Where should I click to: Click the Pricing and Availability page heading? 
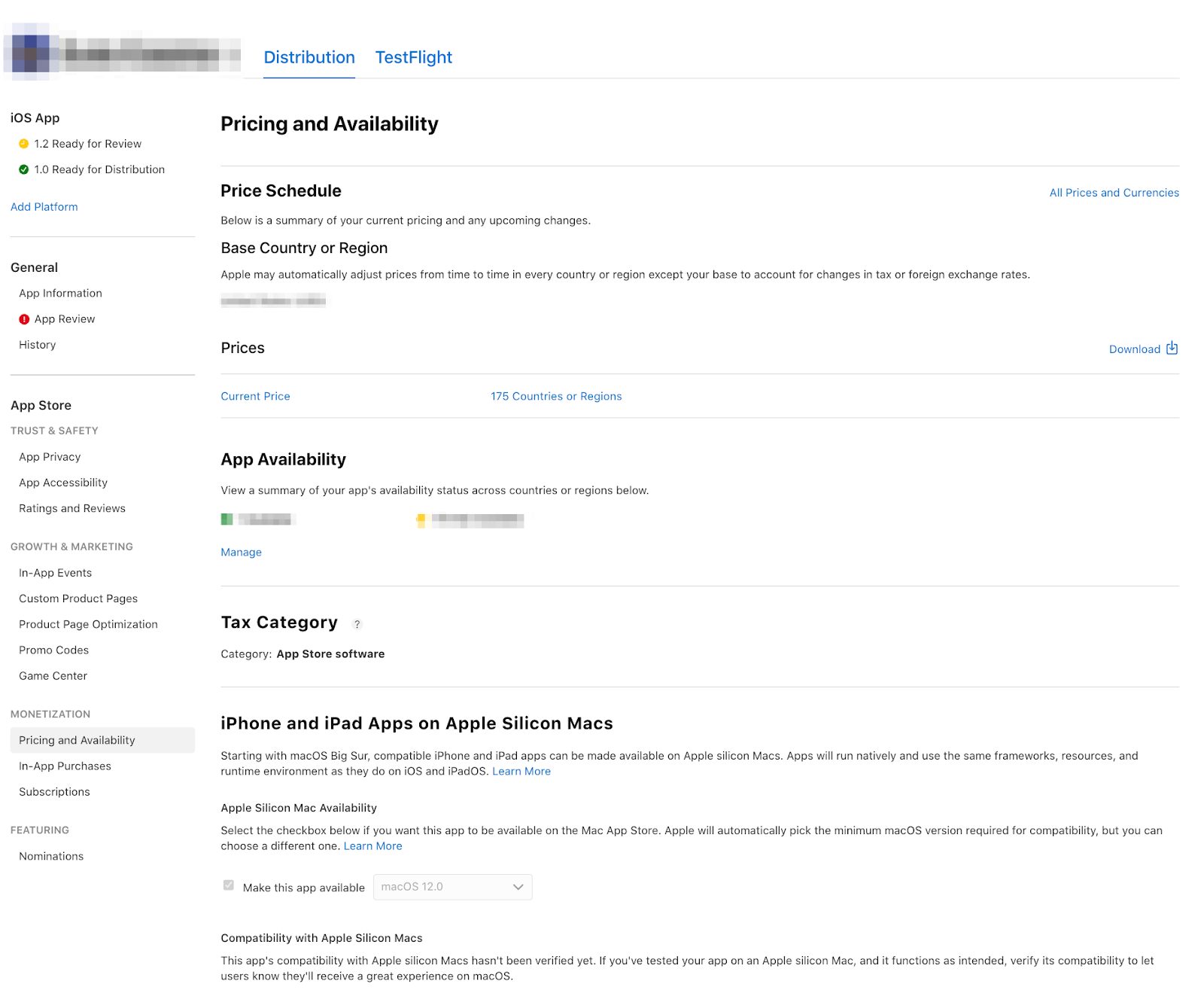click(330, 124)
